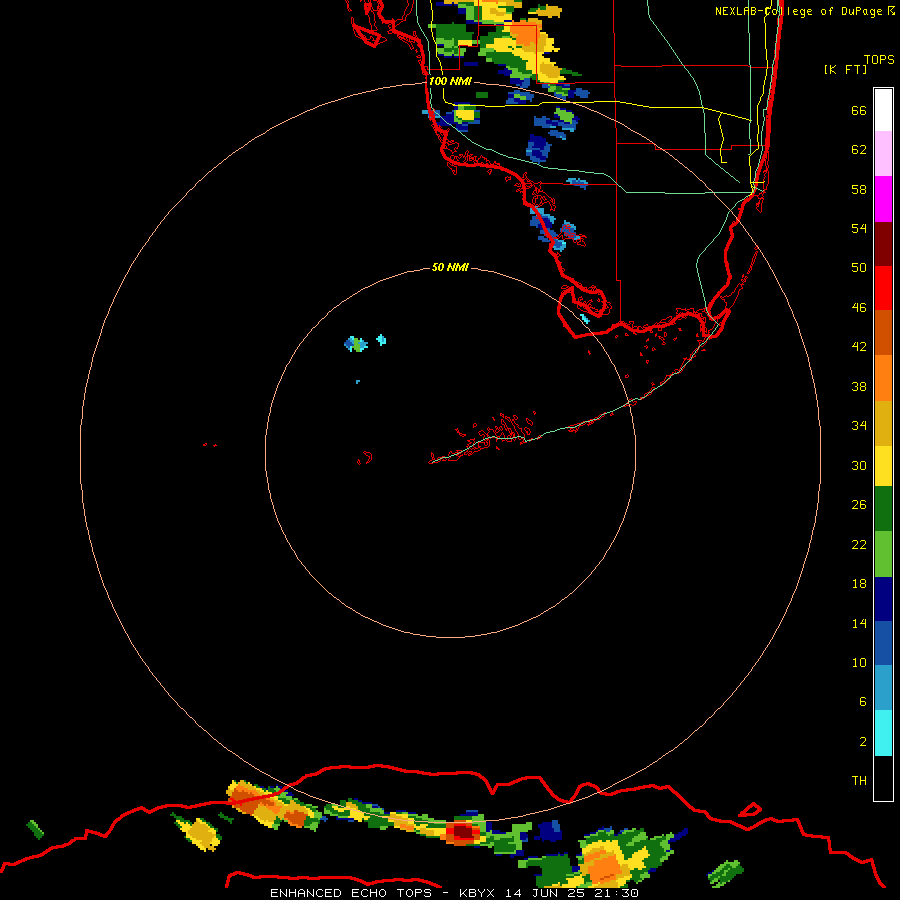Select the 38 legend value

point(859,387)
